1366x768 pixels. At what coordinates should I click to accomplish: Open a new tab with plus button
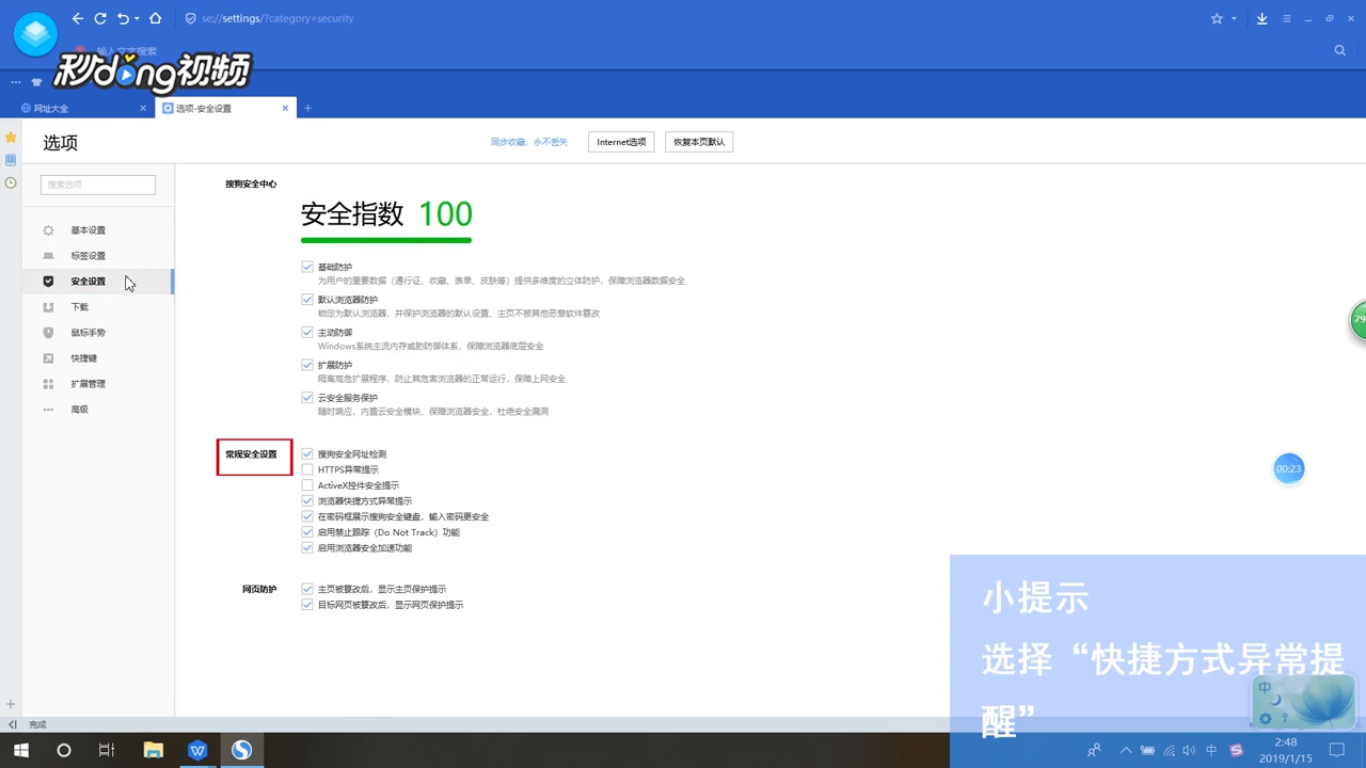(x=308, y=108)
